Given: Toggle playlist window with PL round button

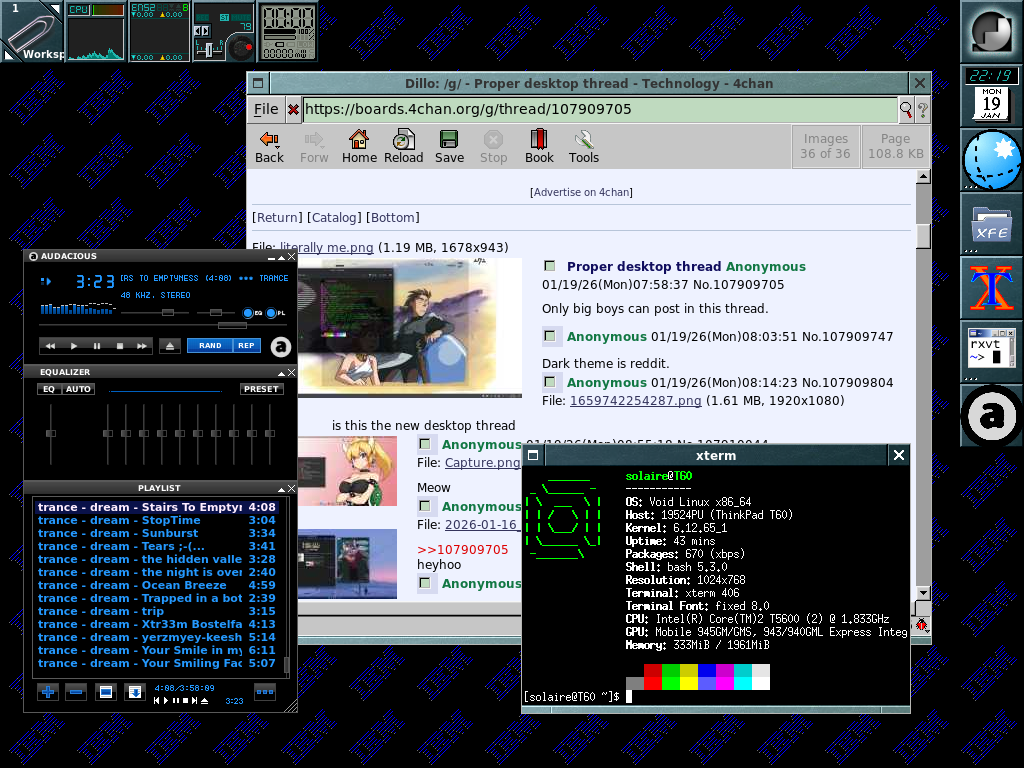Looking at the screenshot, I should point(271,313).
